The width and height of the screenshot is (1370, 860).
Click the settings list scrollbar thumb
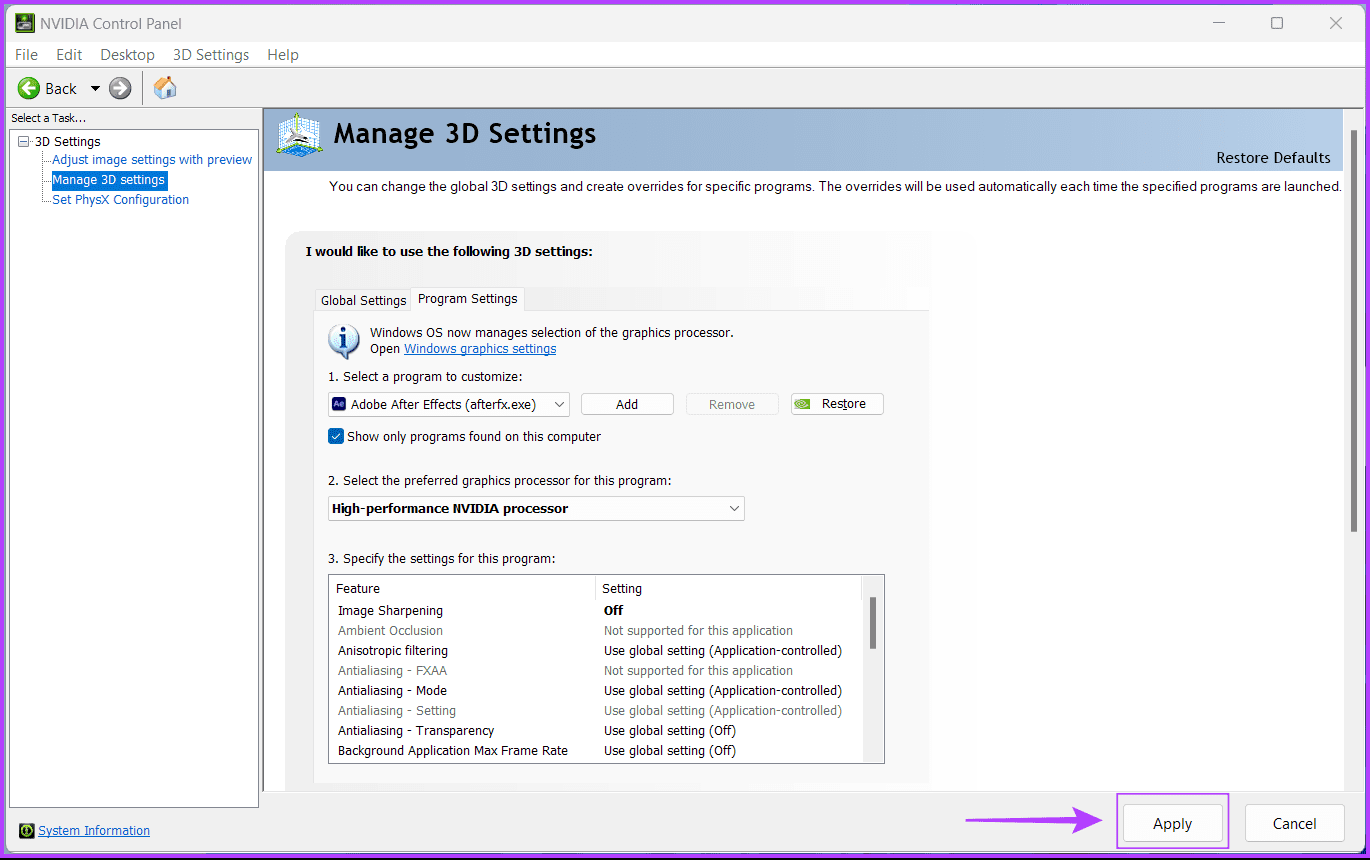point(873,623)
